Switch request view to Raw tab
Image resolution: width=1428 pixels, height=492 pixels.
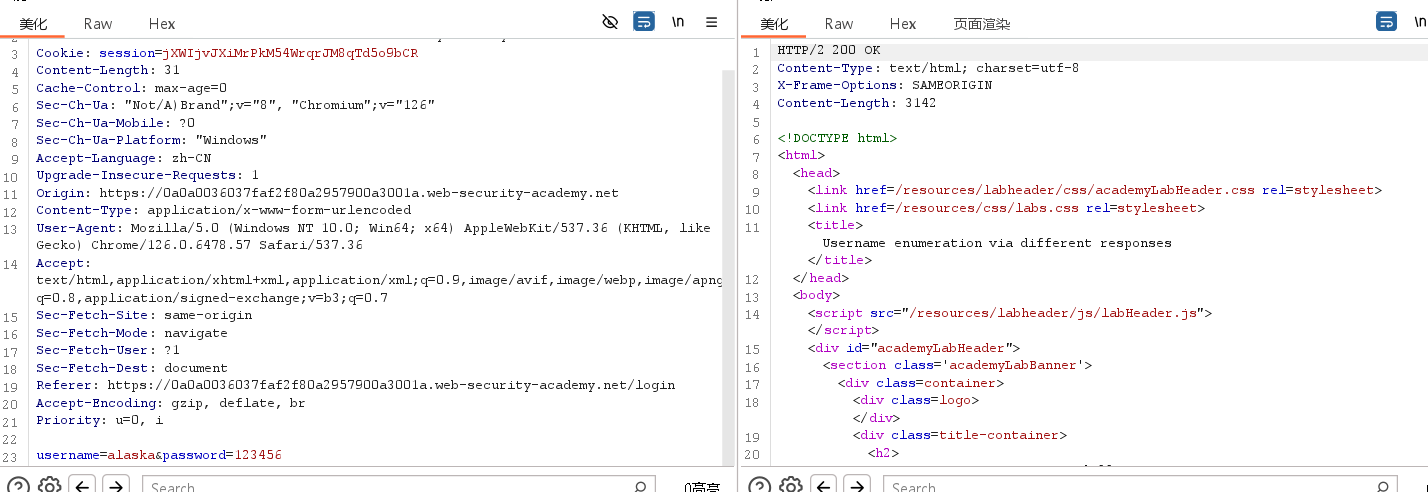tap(98, 23)
